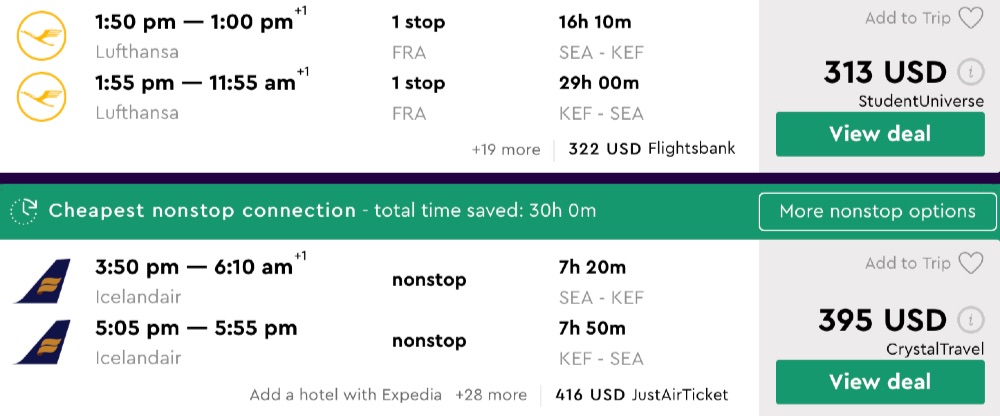Expand the +19 more deals list
Viewport: 1000px width, 416px height.
[506, 149]
